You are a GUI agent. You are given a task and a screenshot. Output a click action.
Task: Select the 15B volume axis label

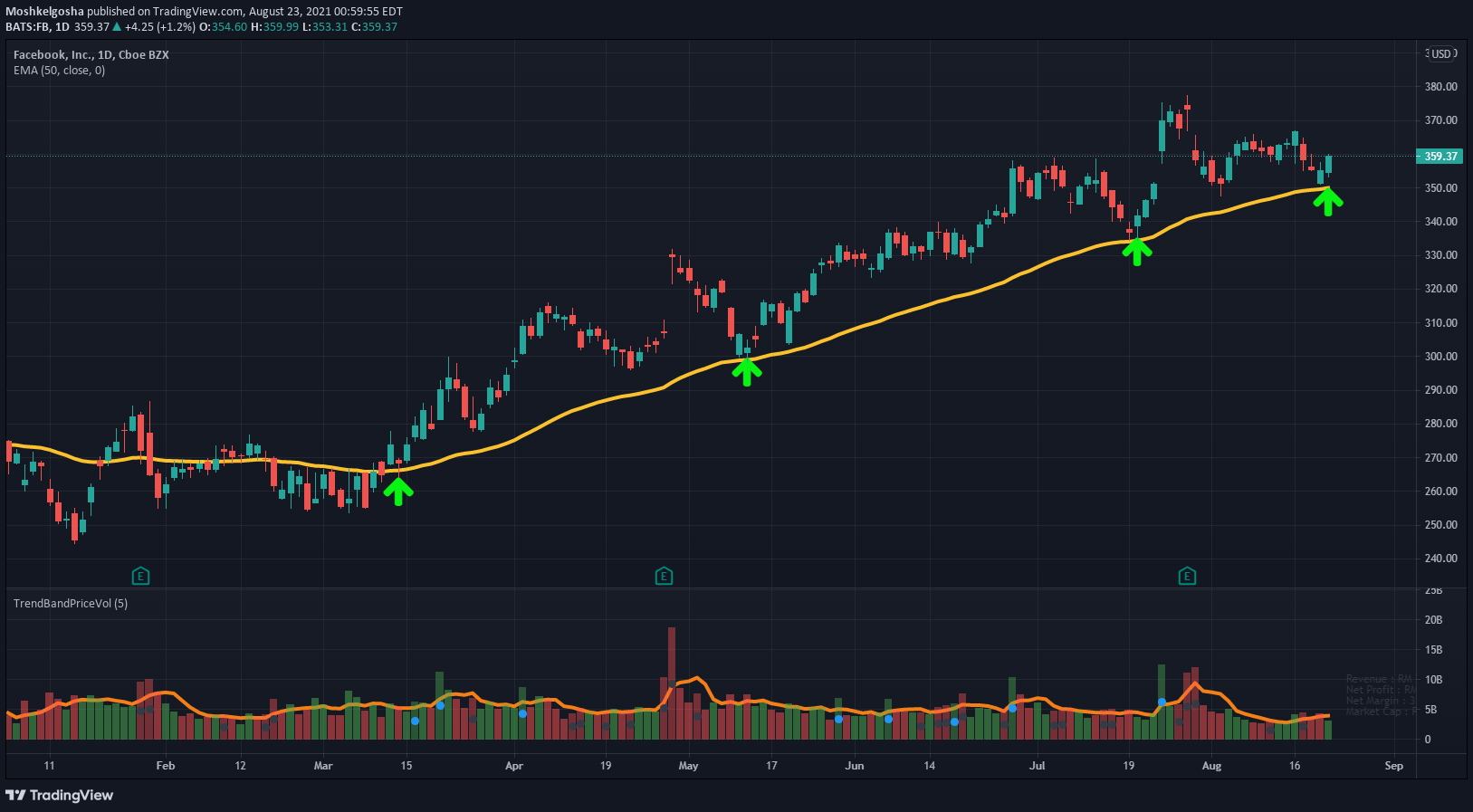click(x=1433, y=650)
